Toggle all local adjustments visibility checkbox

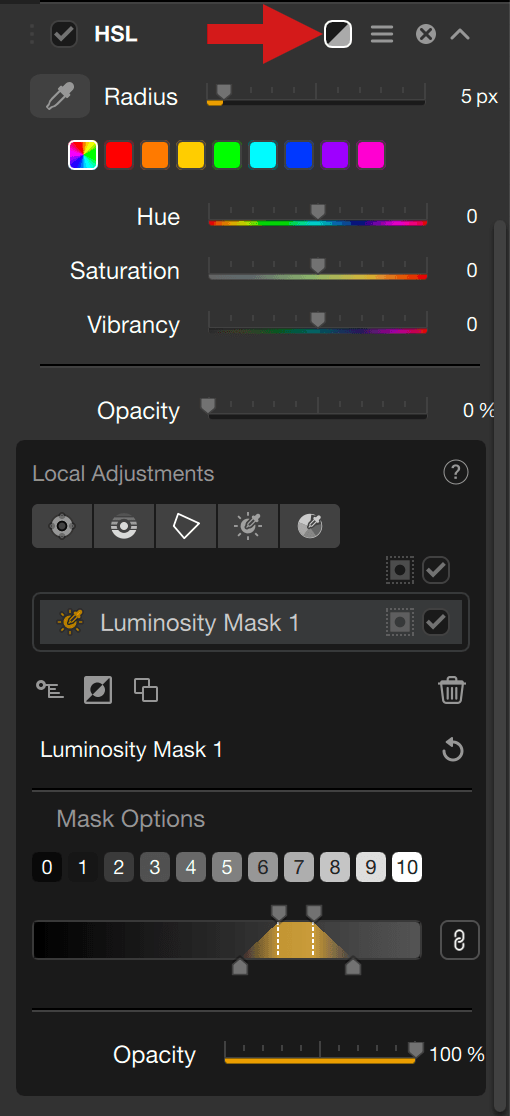click(435, 570)
